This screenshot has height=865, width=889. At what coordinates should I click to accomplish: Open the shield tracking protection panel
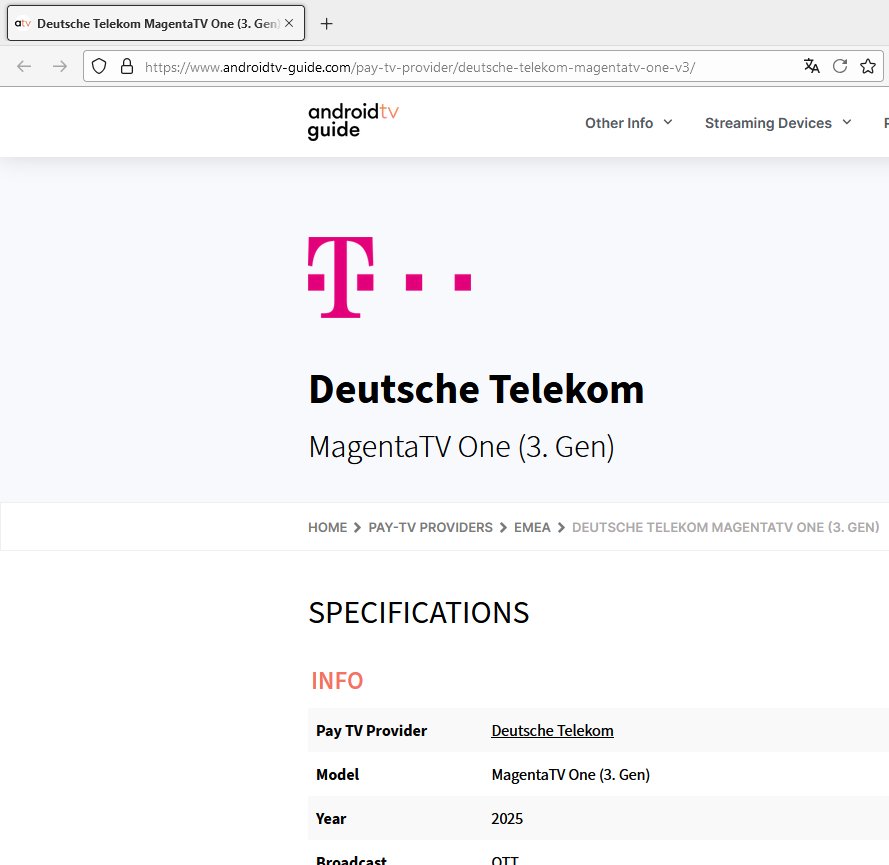pyautogui.click(x=99, y=66)
